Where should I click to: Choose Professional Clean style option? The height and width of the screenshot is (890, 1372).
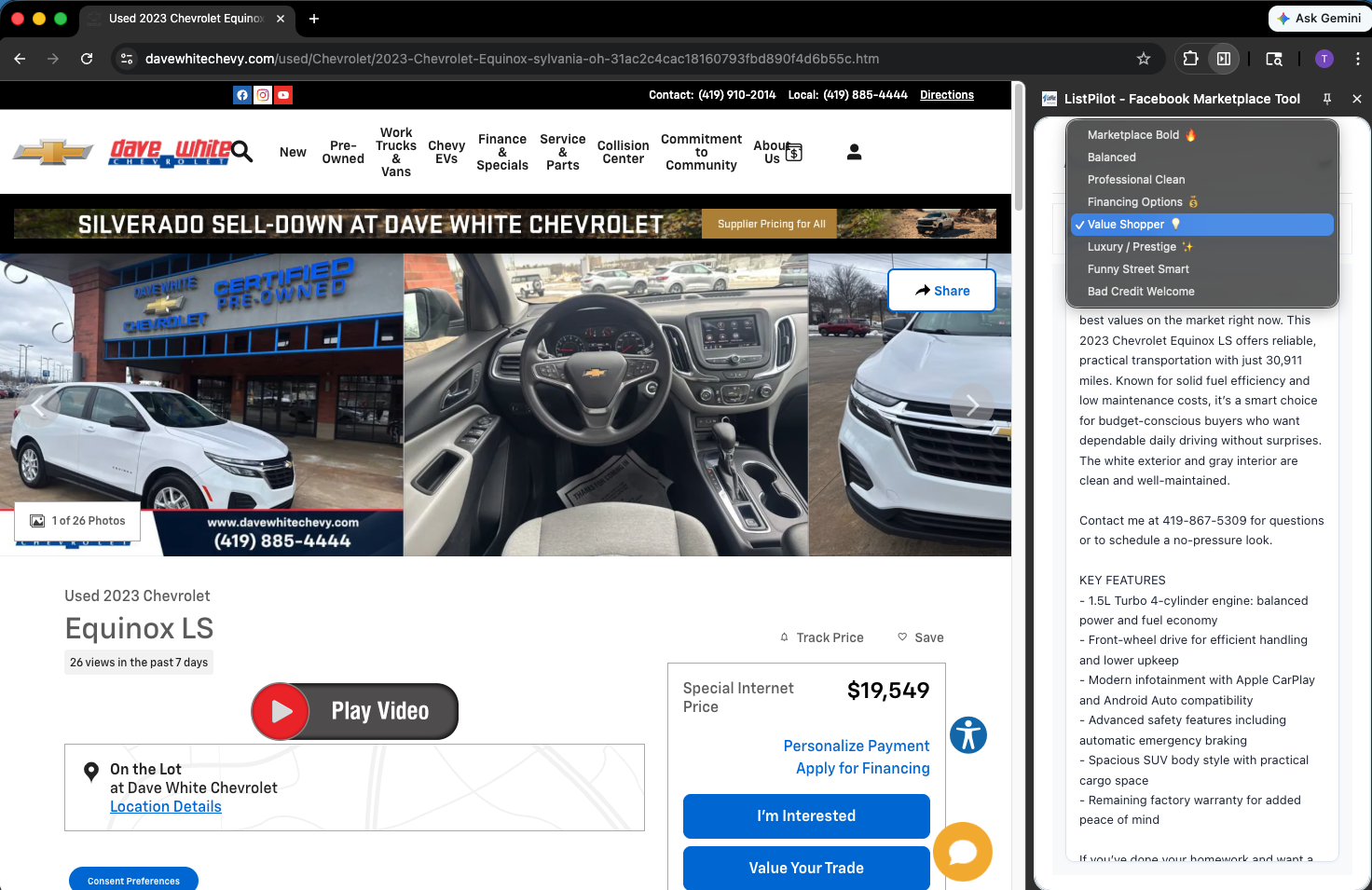[x=1202, y=180]
